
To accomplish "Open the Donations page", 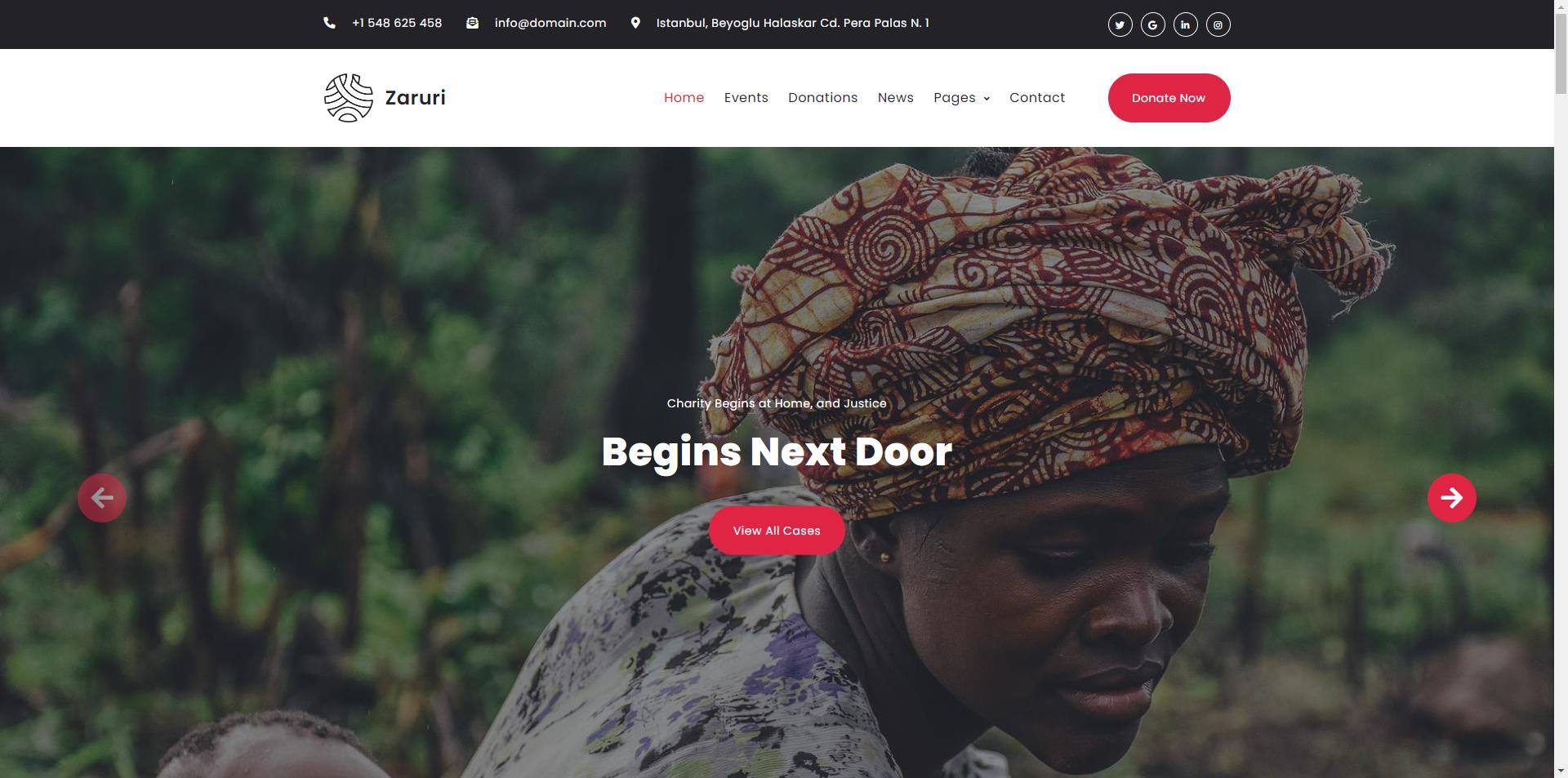I will pos(822,98).
